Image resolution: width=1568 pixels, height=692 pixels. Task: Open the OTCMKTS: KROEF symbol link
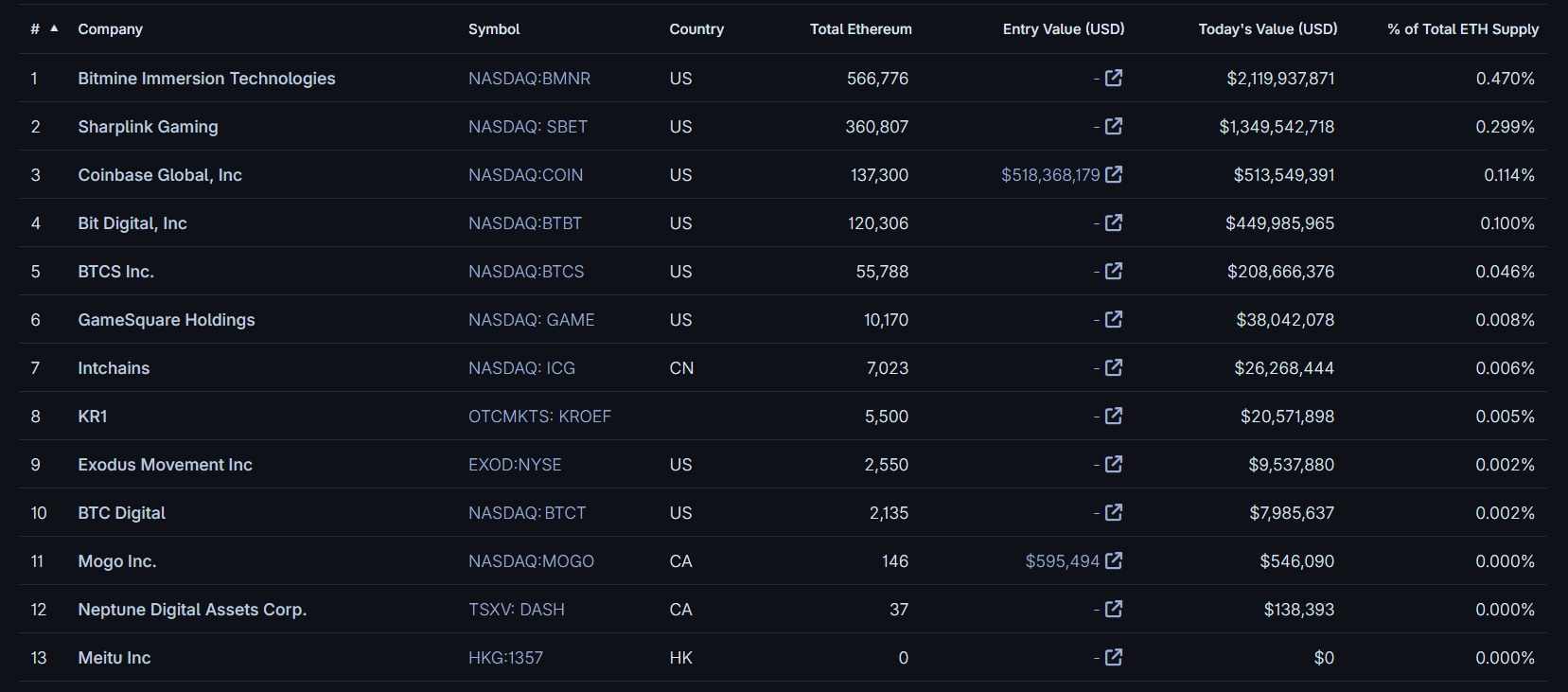[x=539, y=417]
